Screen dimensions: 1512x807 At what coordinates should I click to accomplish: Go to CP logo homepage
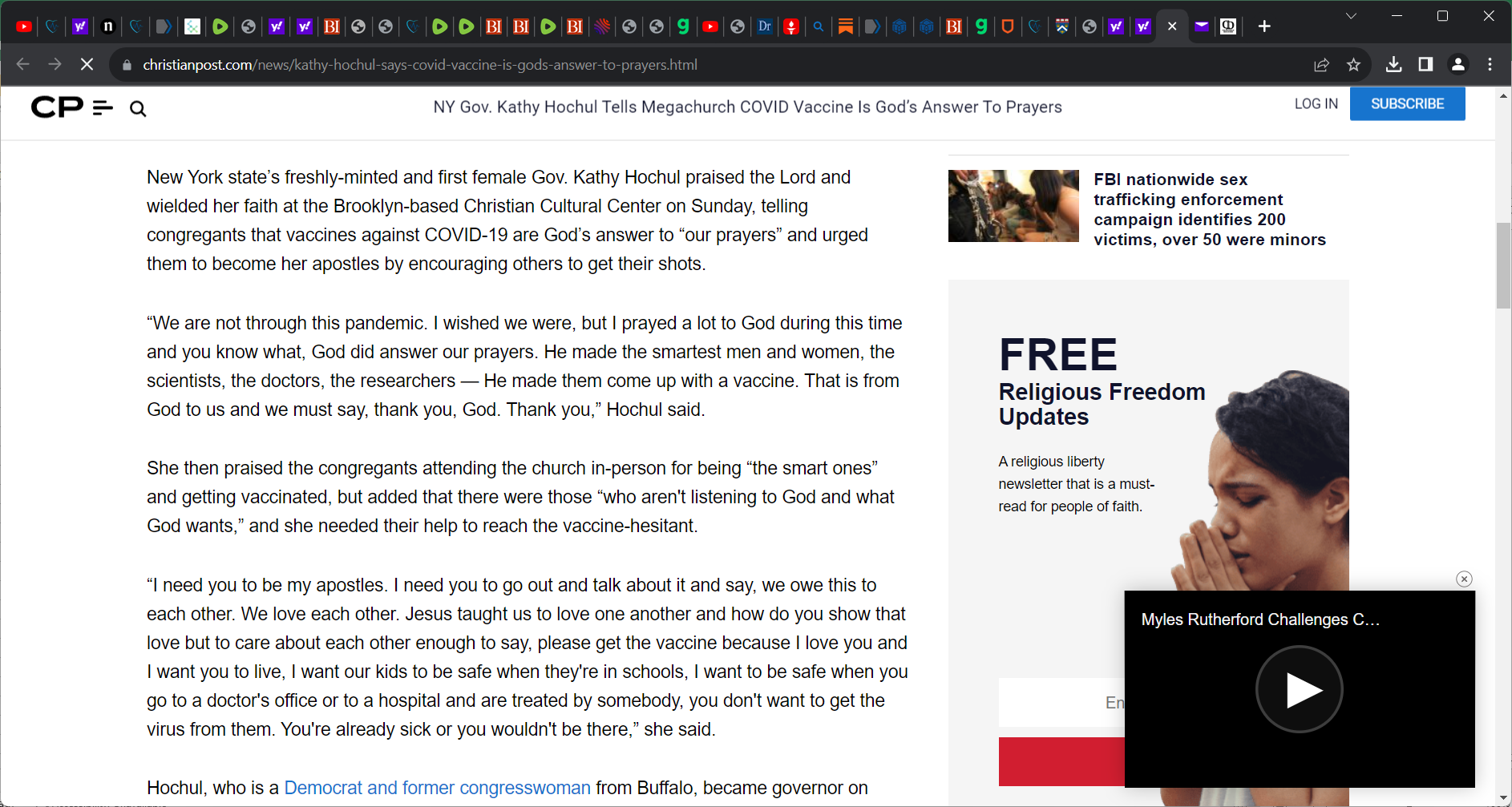tap(57, 107)
